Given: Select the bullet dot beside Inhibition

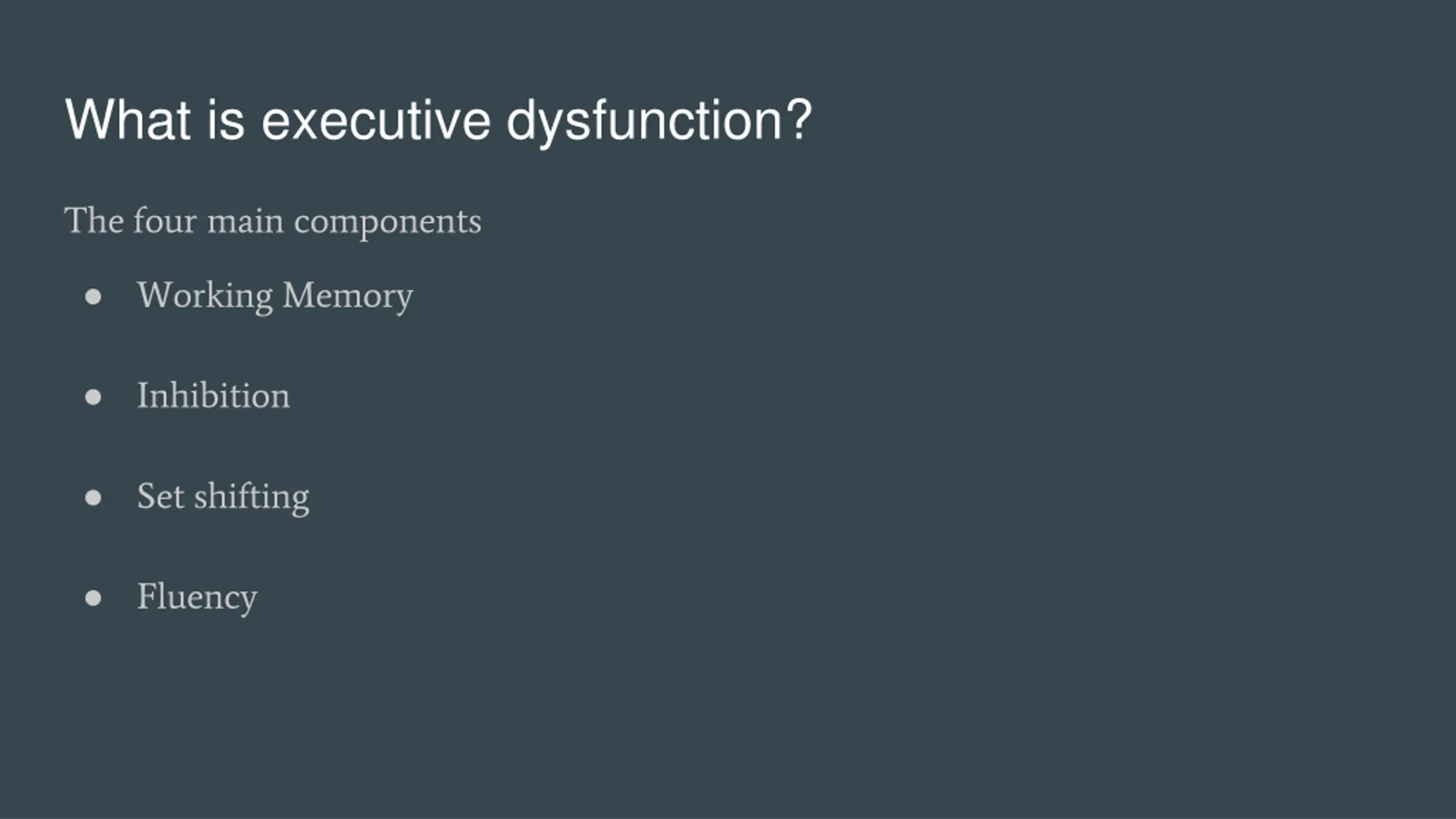Looking at the screenshot, I should click(x=93, y=396).
